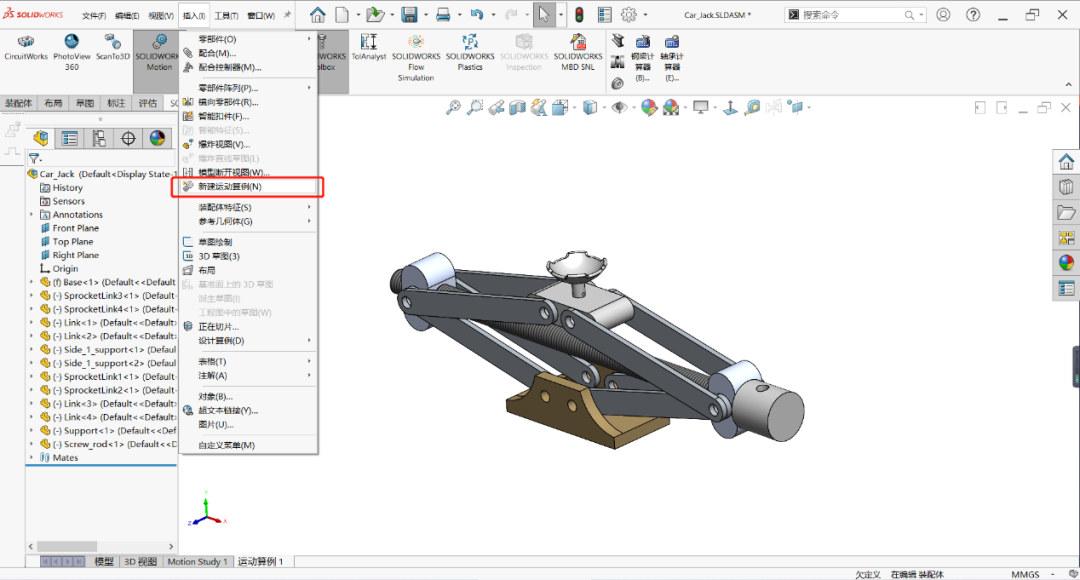Screen dimensions: 1080x580
Task: Launch PhotoView 360 add-in
Action: 72,52
